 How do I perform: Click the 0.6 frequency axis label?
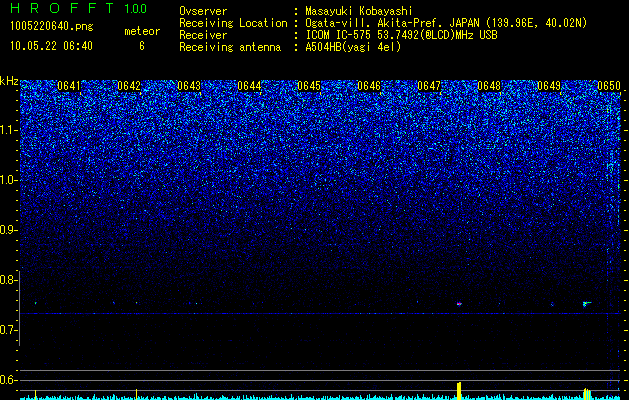point(8,380)
